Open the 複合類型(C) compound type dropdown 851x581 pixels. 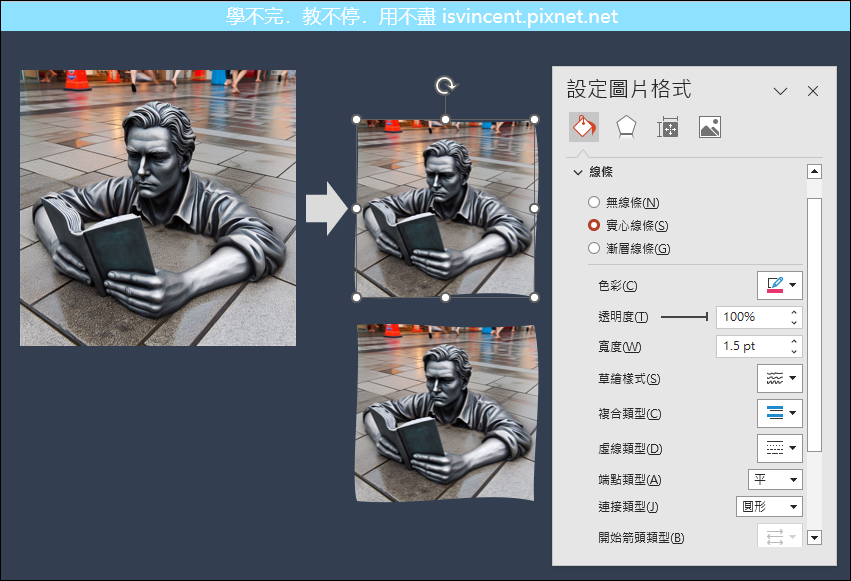tap(780, 413)
